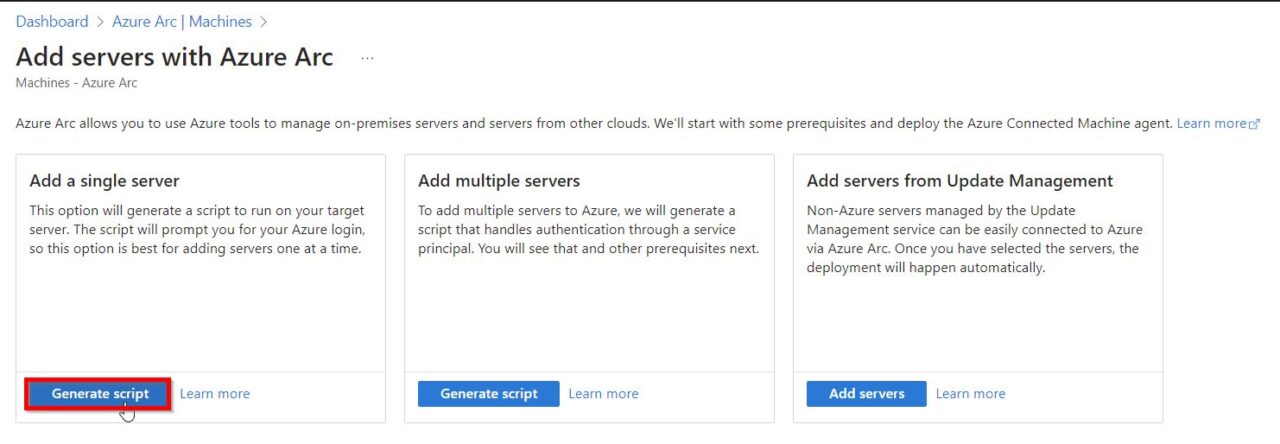1280x444 pixels.
Task: Click the Add servers with Azure Arc title
Action: pos(175,57)
